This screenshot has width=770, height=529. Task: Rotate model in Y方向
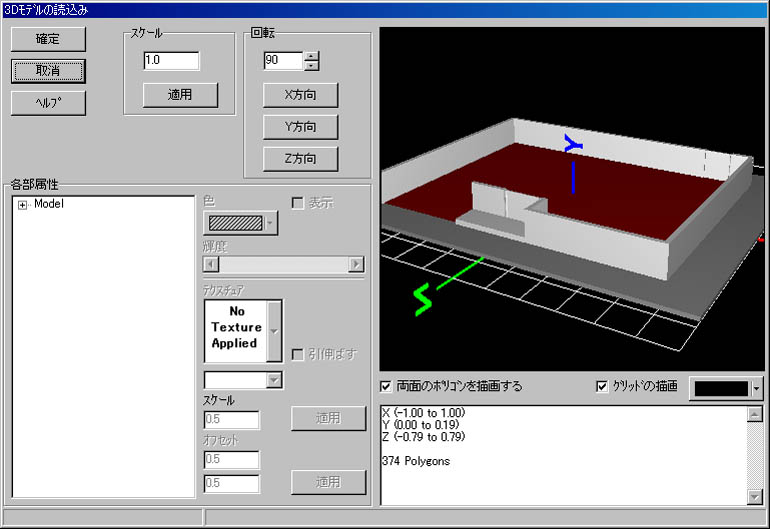[301, 127]
